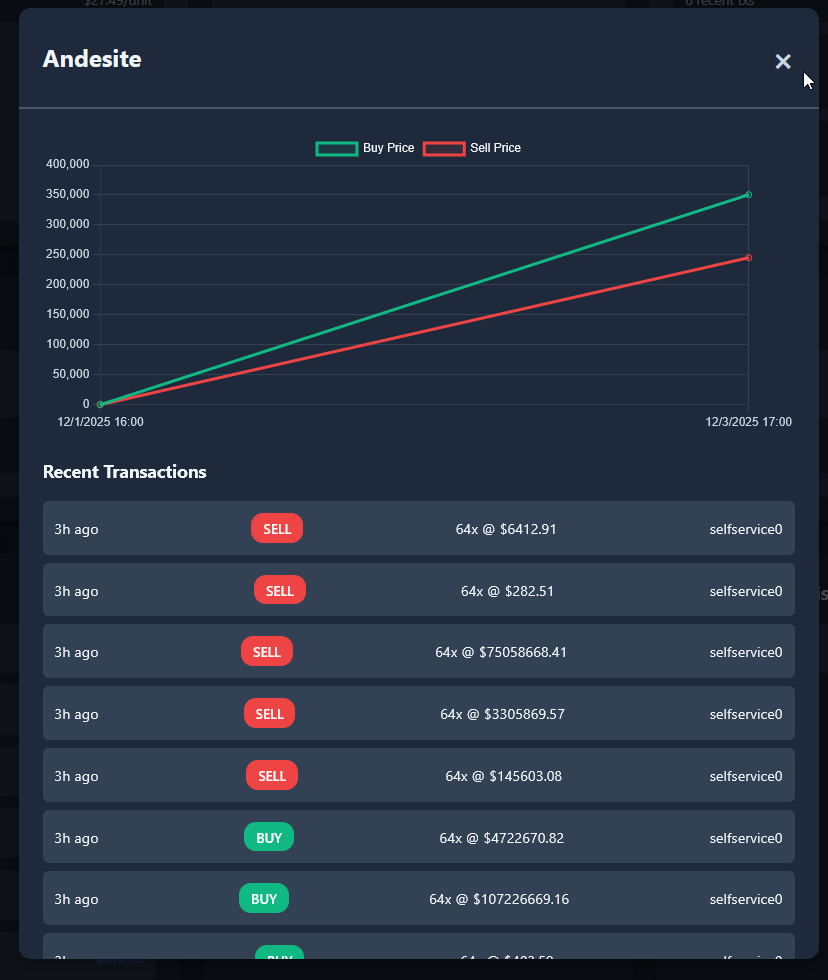The width and height of the screenshot is (828, 980).
Task: Close the Andesite details modal
Action: (x=783, y=62)
